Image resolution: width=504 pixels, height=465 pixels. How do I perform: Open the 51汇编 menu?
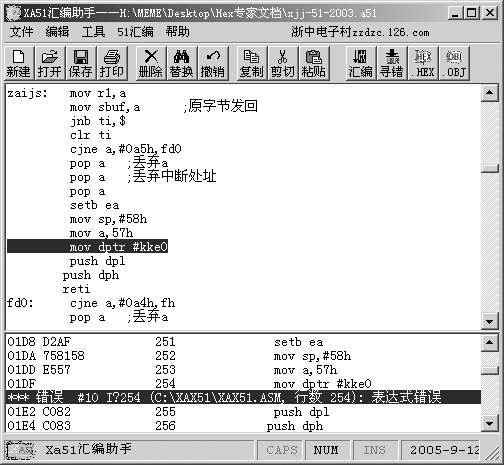point(135,32)
